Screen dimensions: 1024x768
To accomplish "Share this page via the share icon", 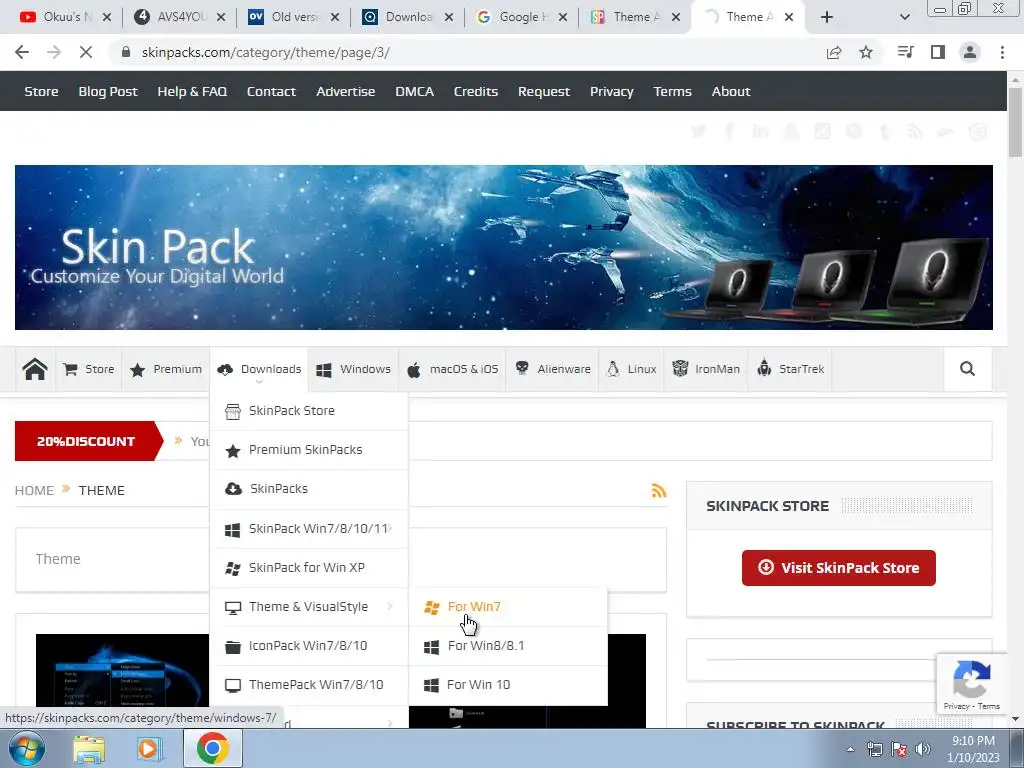I will pyautogui.click(x=834, y=52).
